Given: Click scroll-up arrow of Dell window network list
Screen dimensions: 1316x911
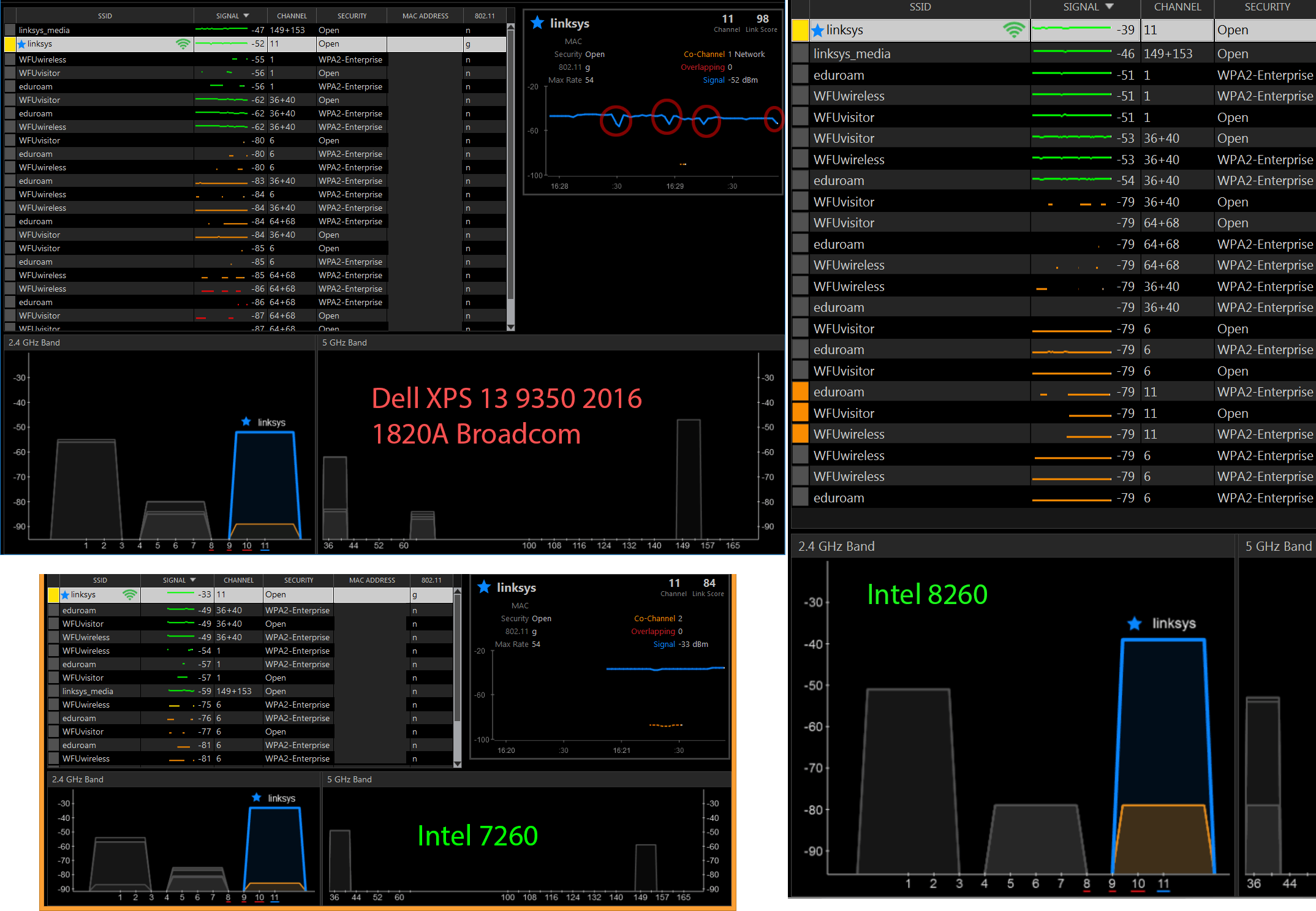Looking at the screenshot, I should [511, 27].
